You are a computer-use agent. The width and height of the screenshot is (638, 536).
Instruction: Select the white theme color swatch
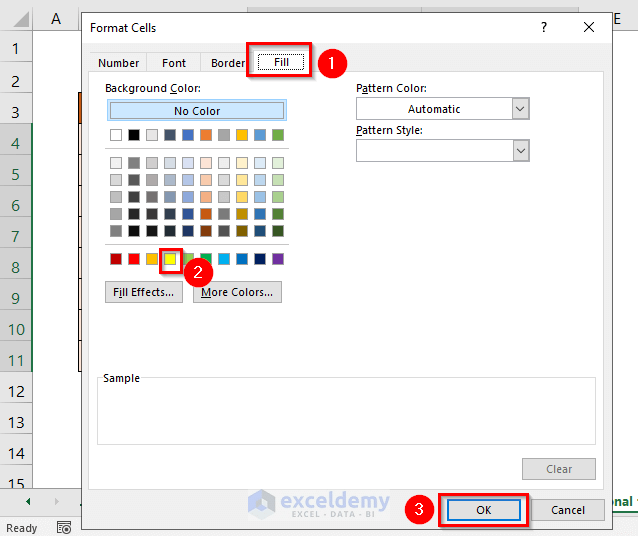click(x=116, y=135)
